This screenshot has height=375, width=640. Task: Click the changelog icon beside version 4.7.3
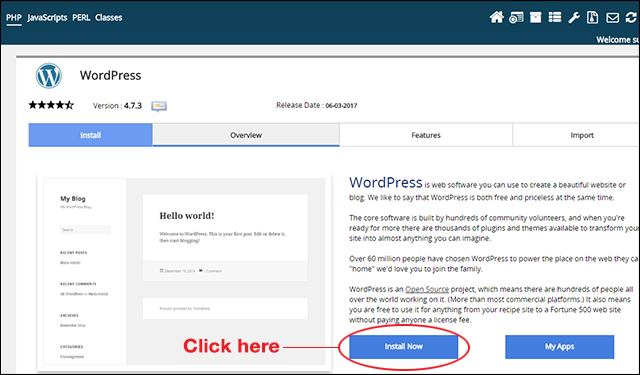pyautogui.click(x=159, y=106)
